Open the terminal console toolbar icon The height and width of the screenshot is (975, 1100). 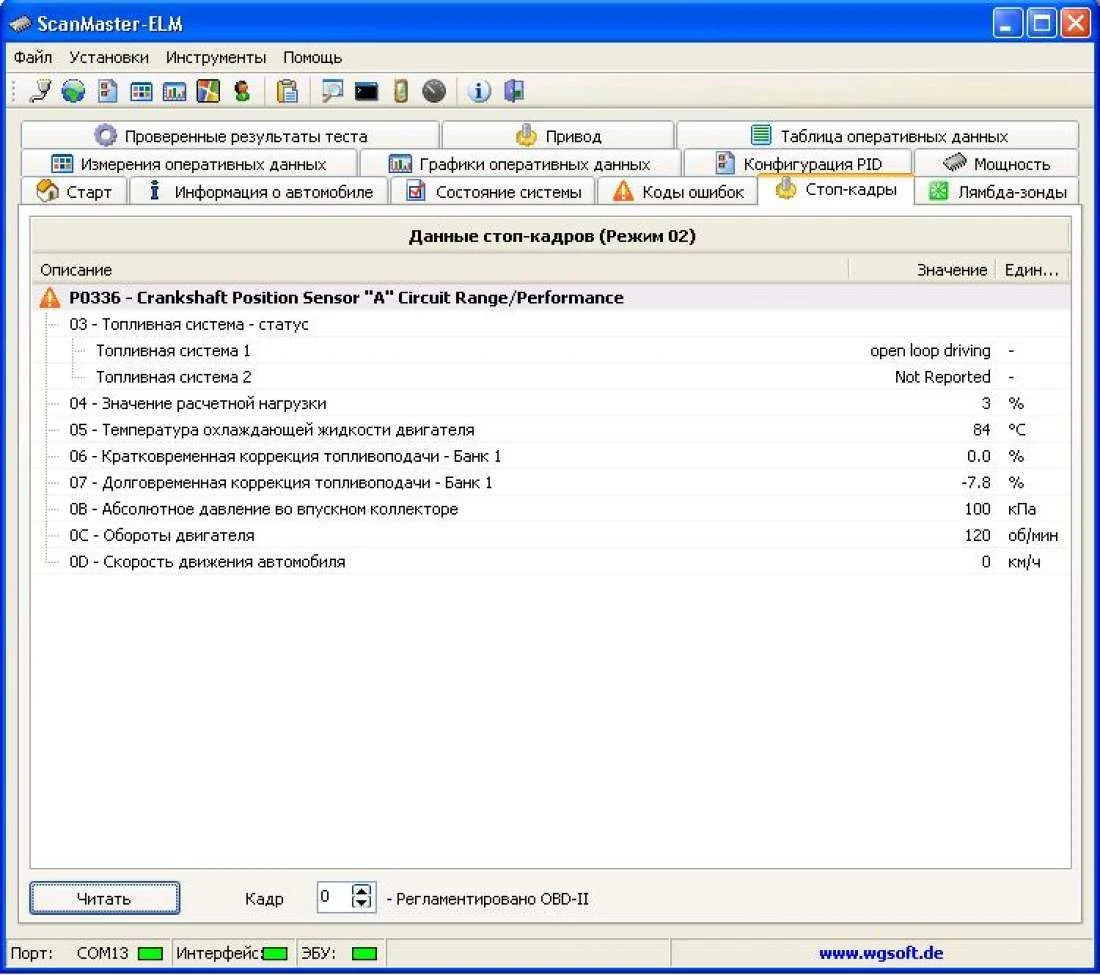[366, 91]
